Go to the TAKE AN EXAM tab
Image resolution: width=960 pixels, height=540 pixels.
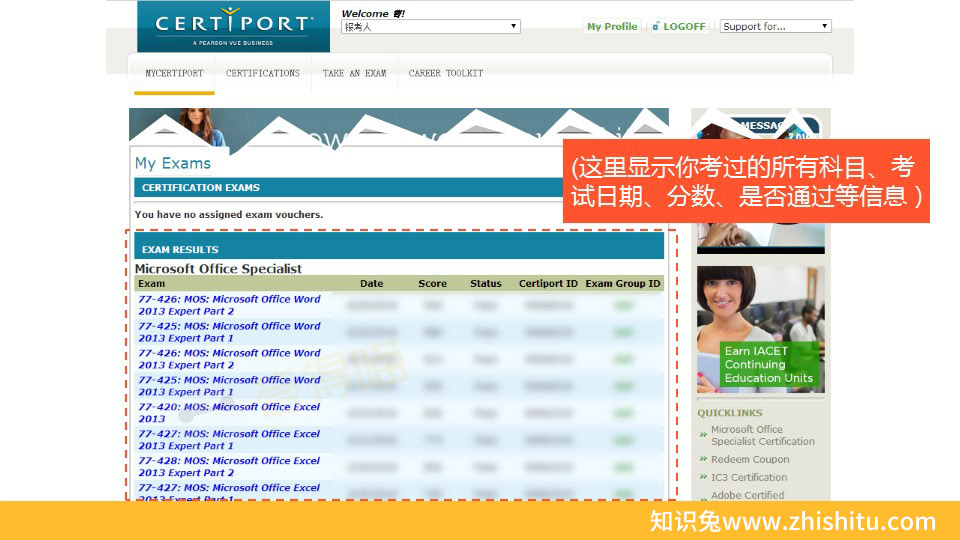[354, 73]
